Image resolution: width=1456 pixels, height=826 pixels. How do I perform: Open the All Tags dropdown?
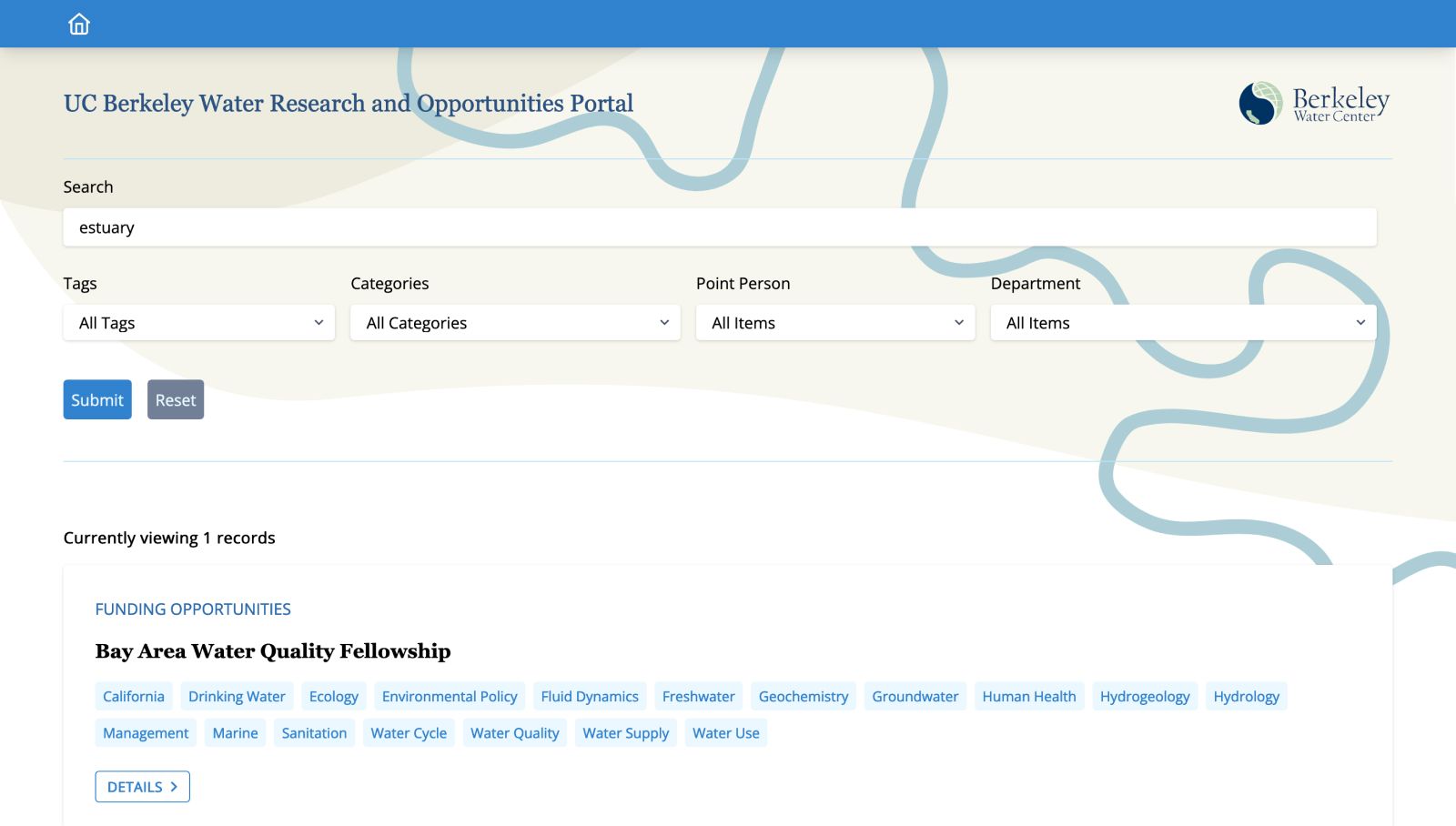pyautogui.click(x=199, y=323)
